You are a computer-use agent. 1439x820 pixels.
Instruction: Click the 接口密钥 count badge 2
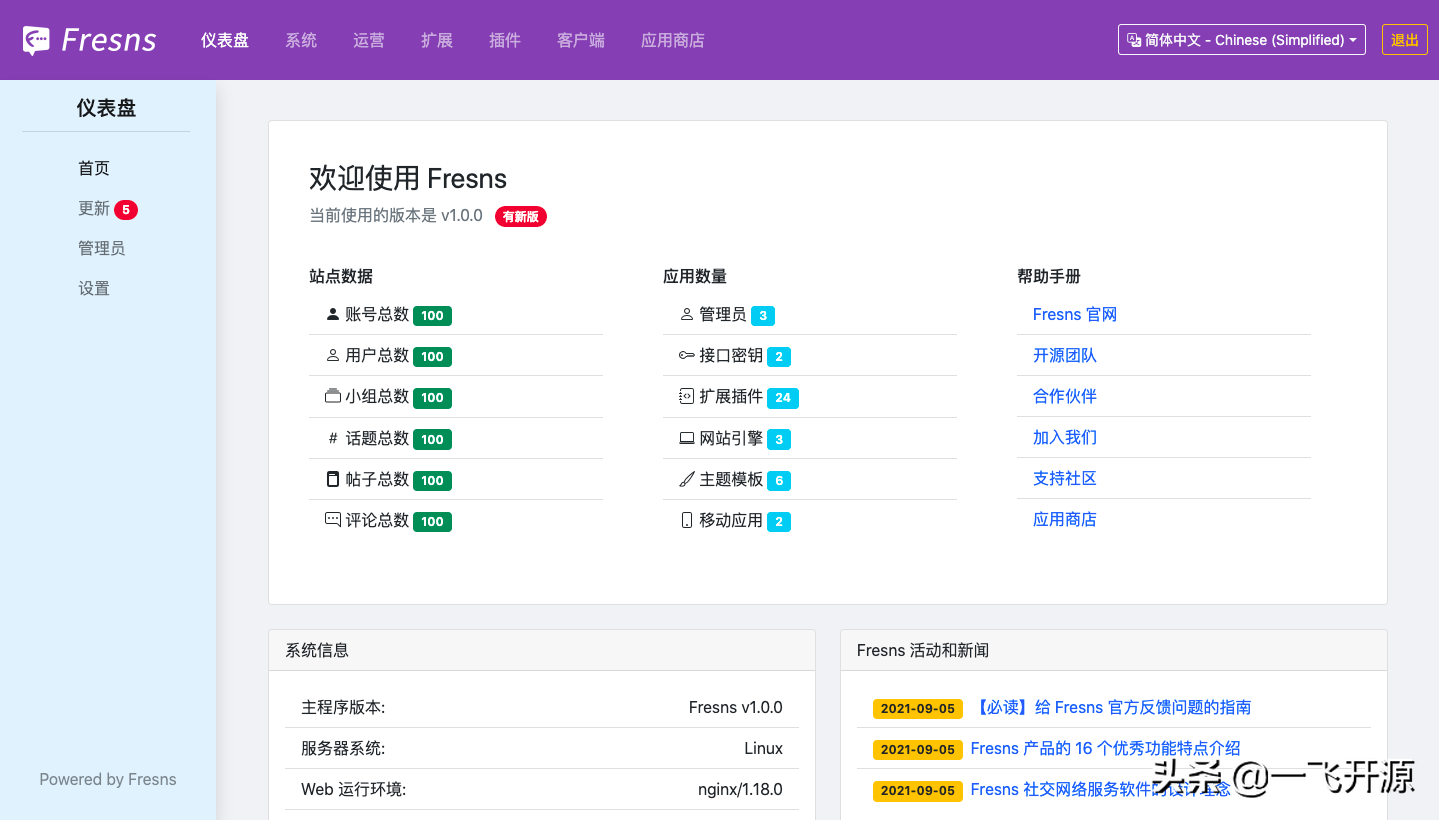779,357
